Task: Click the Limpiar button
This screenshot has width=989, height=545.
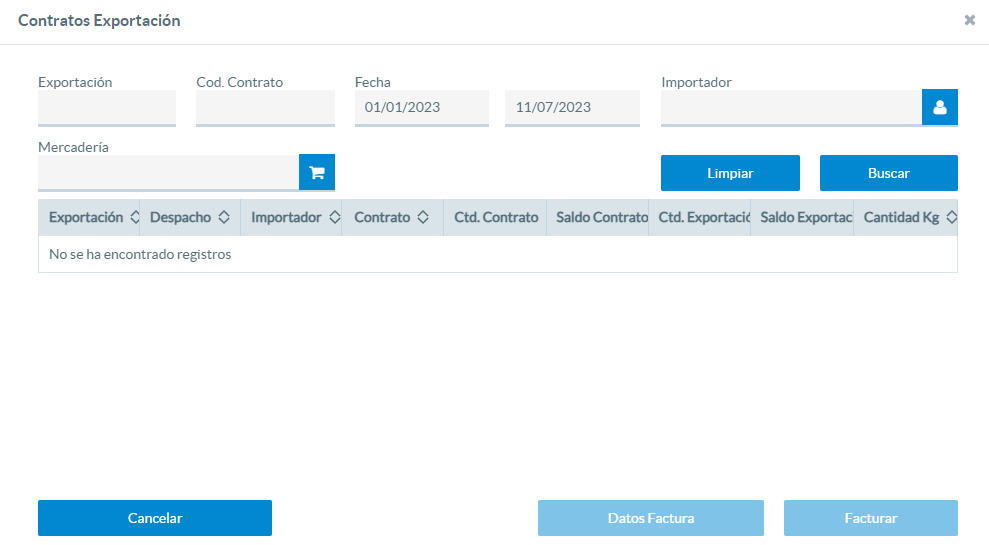Action: pyautogui.click(x=730, y=173)
